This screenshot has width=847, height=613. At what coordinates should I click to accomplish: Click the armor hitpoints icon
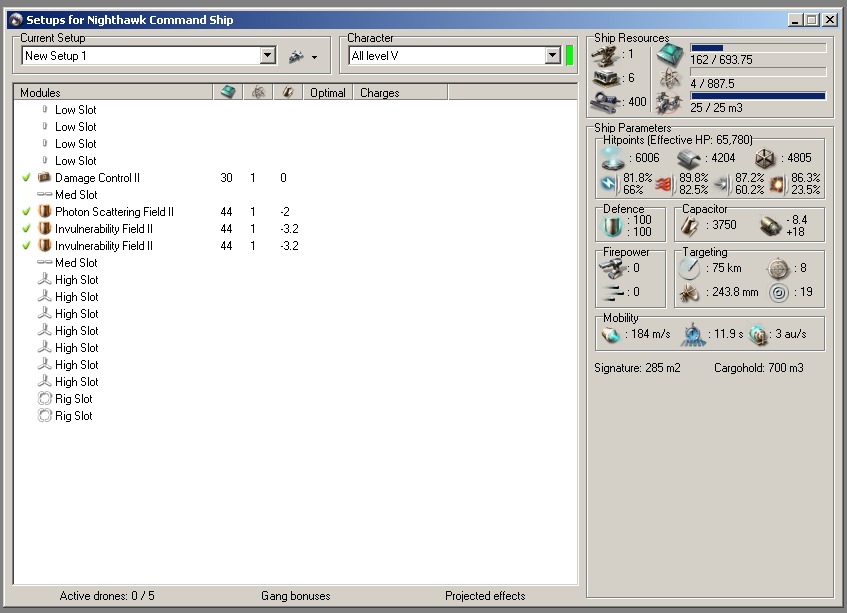tap(689, 158)
